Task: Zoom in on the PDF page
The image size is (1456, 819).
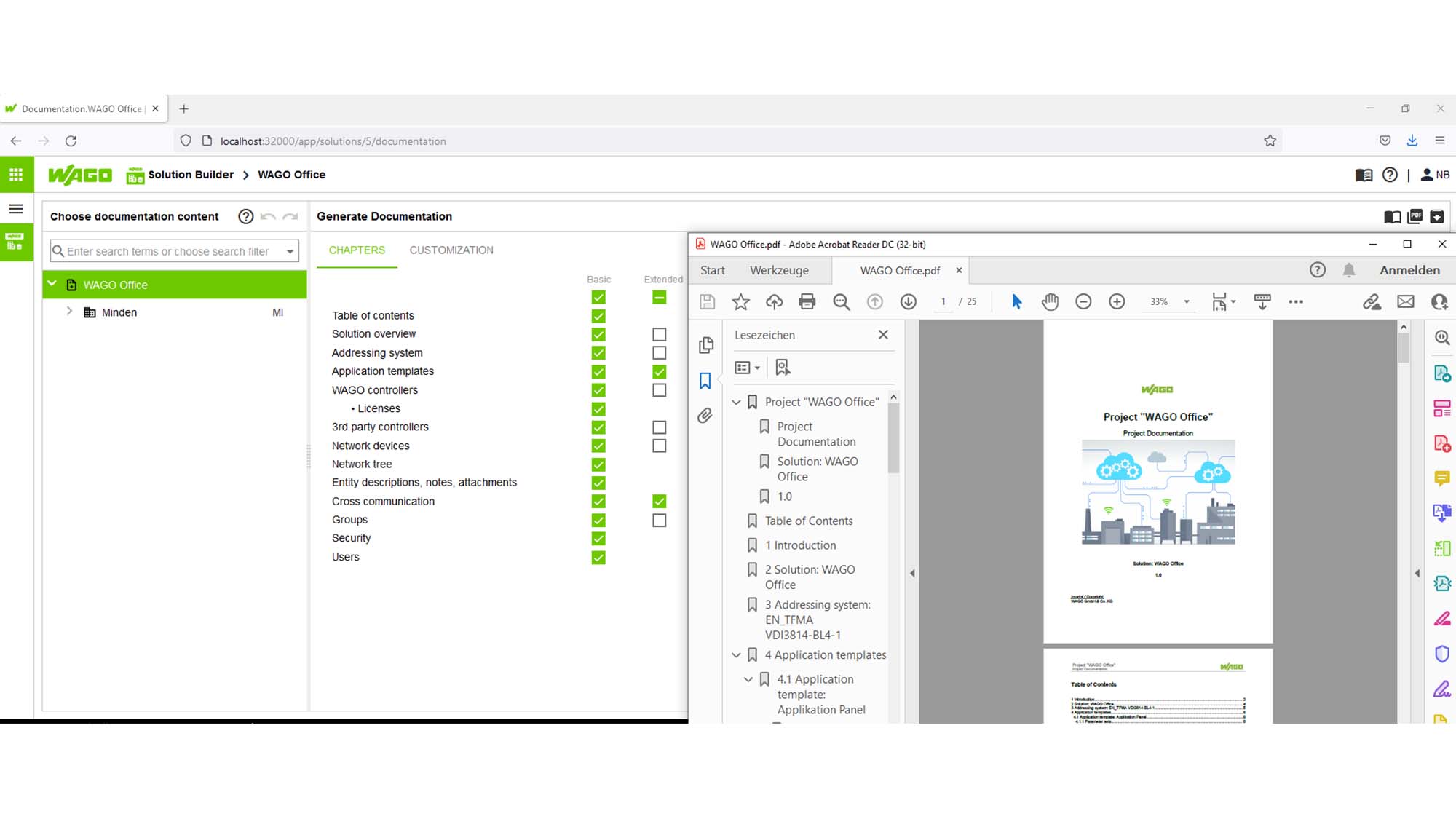Action: point(1117,301)
